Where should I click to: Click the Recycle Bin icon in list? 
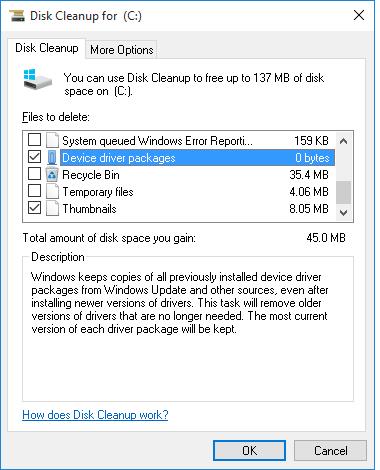pyautogui.click(x=52, y=175)
